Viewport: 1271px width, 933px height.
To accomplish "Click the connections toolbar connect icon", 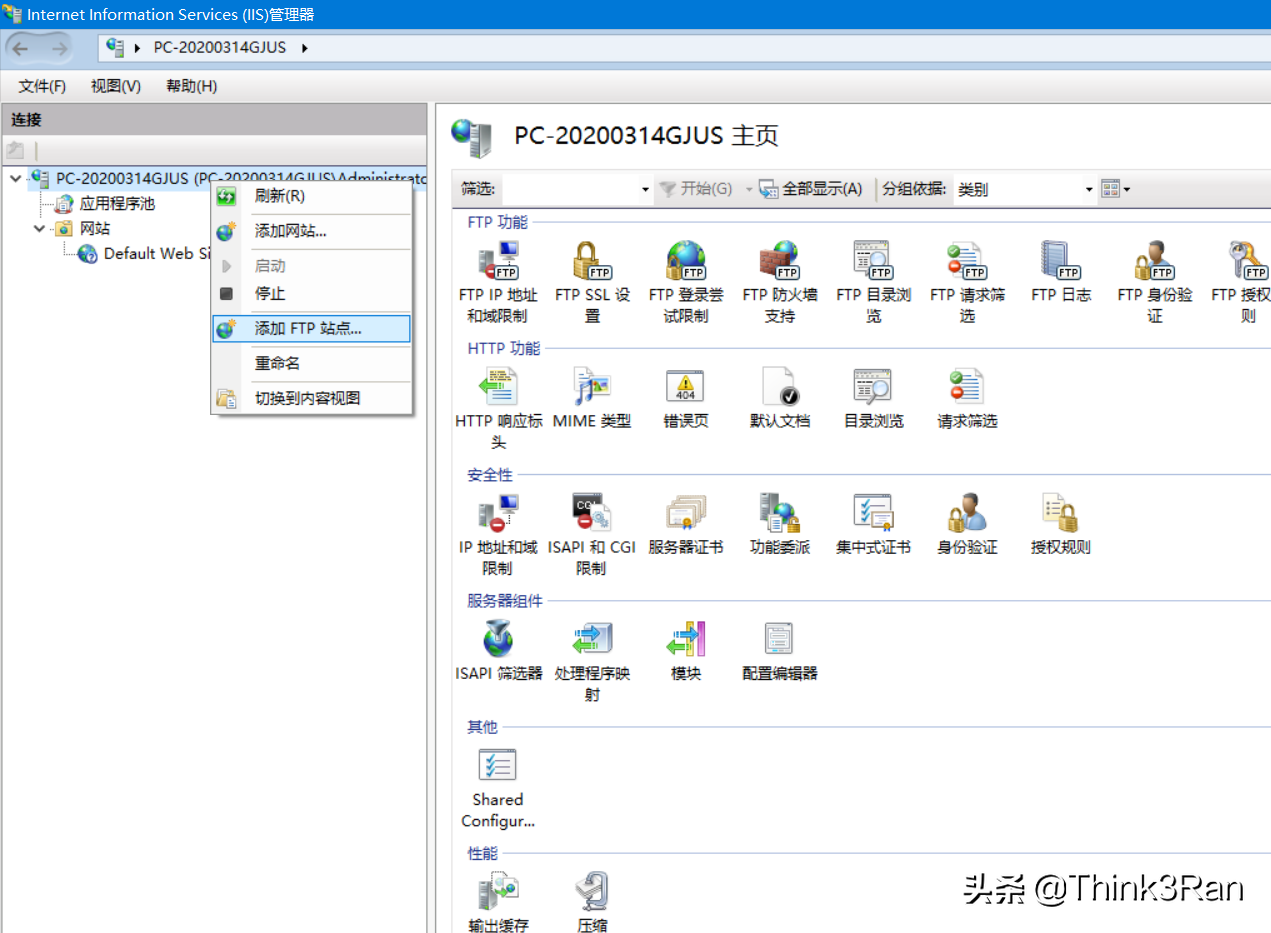I will pos(15,151).
